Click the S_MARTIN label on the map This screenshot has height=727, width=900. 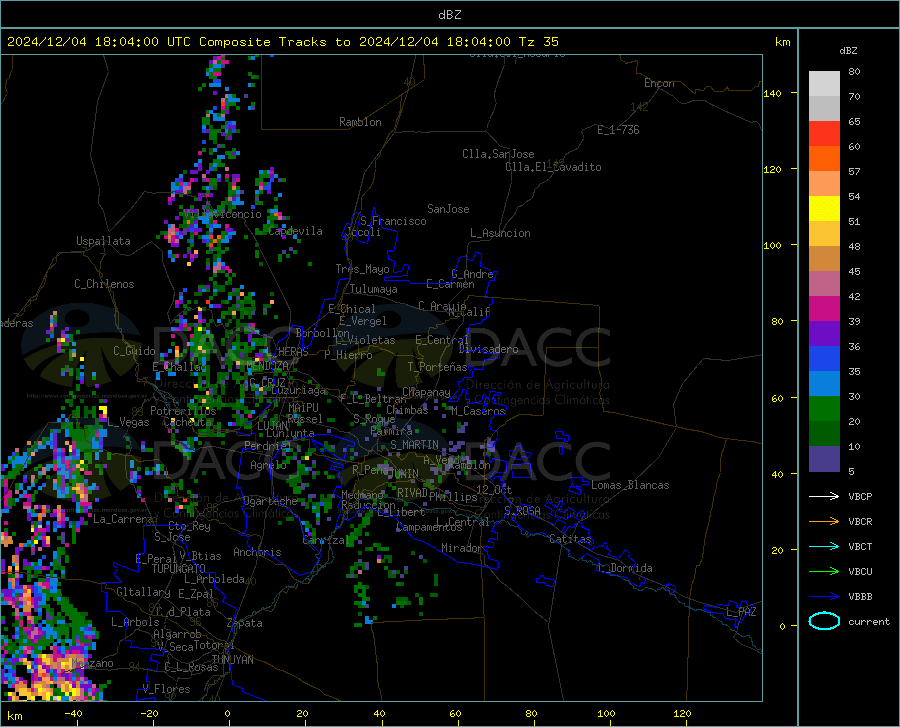point(414,445)
